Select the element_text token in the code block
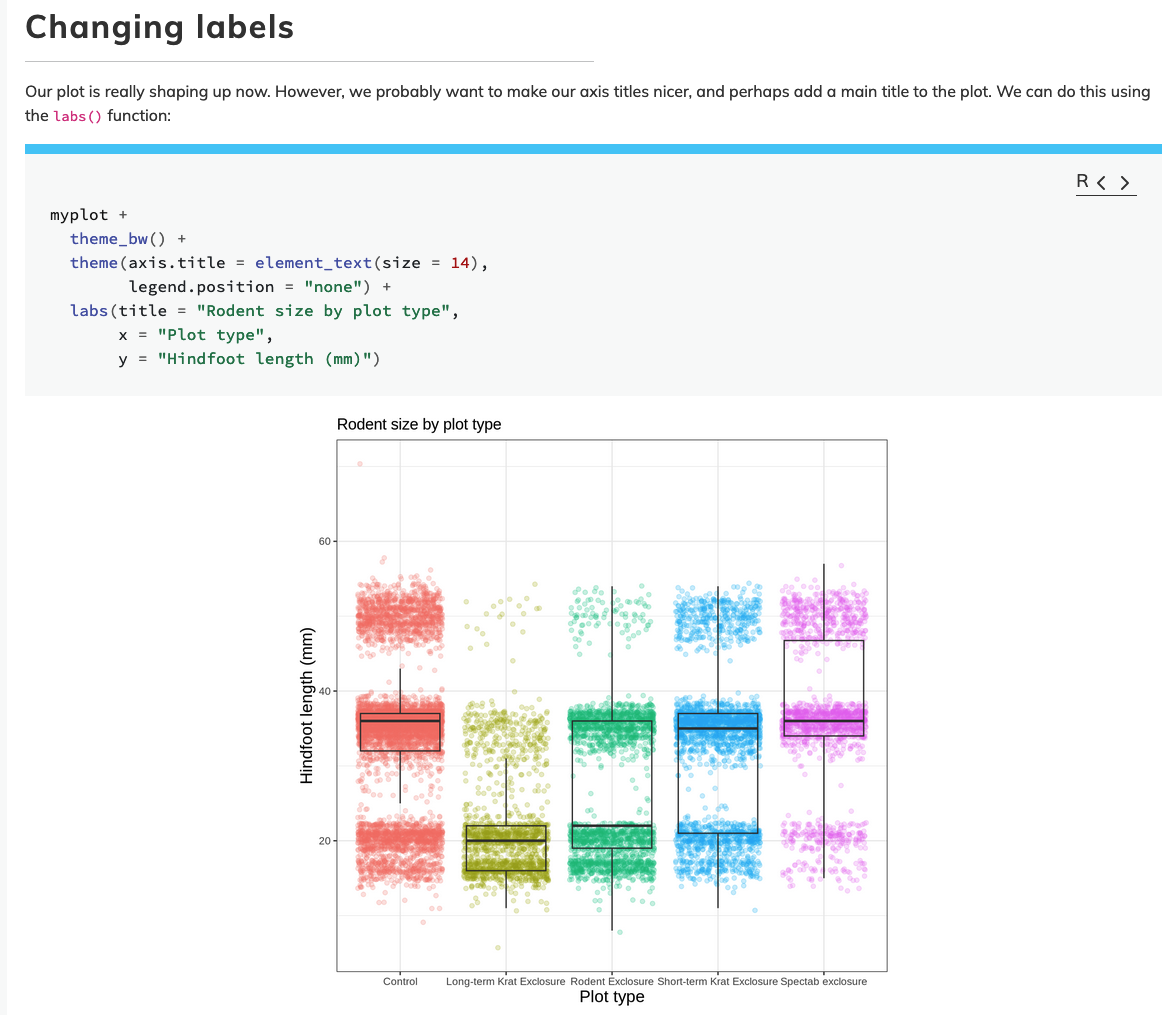The image size is (1166, 1015). tap(313, 262)
